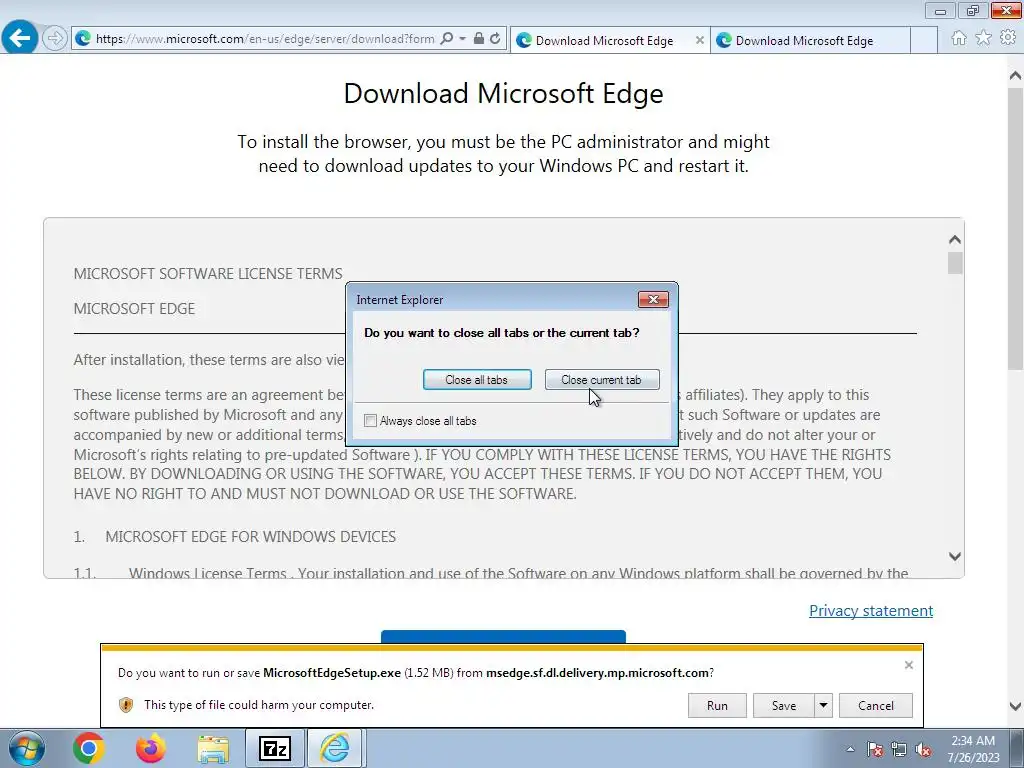Click MicrosoftEdgeSetup.exe file name text
The height and width of the screenshot is (768, 1024).
332,673
